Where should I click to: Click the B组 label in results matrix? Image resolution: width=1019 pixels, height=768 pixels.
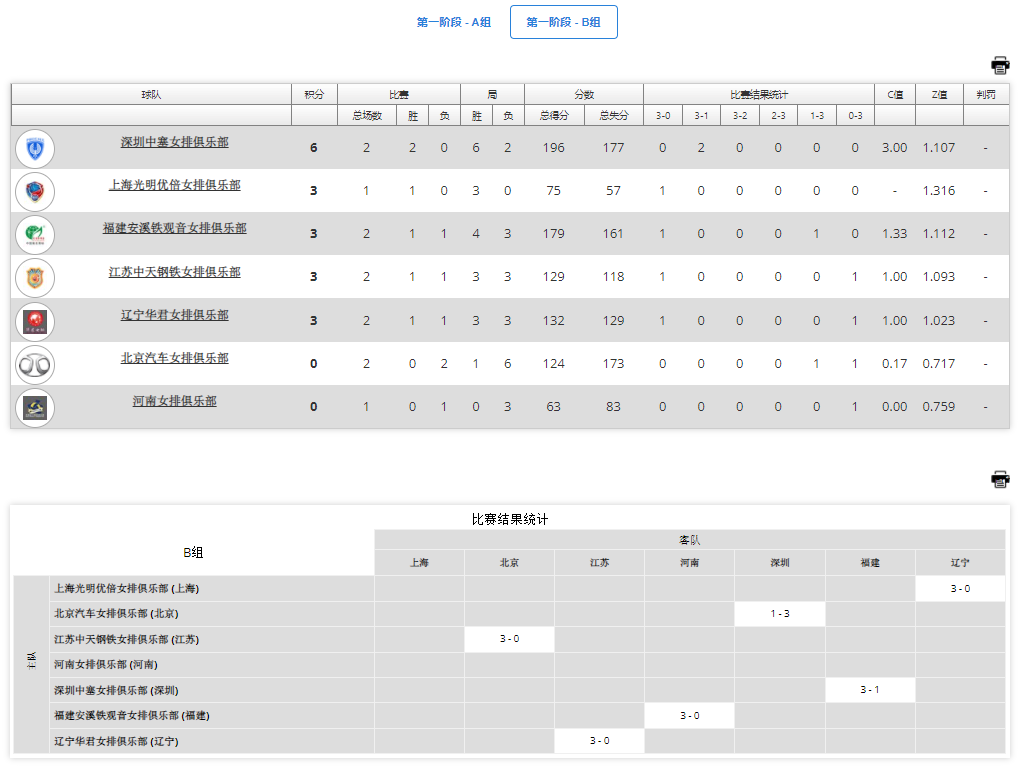click(193, 552)
